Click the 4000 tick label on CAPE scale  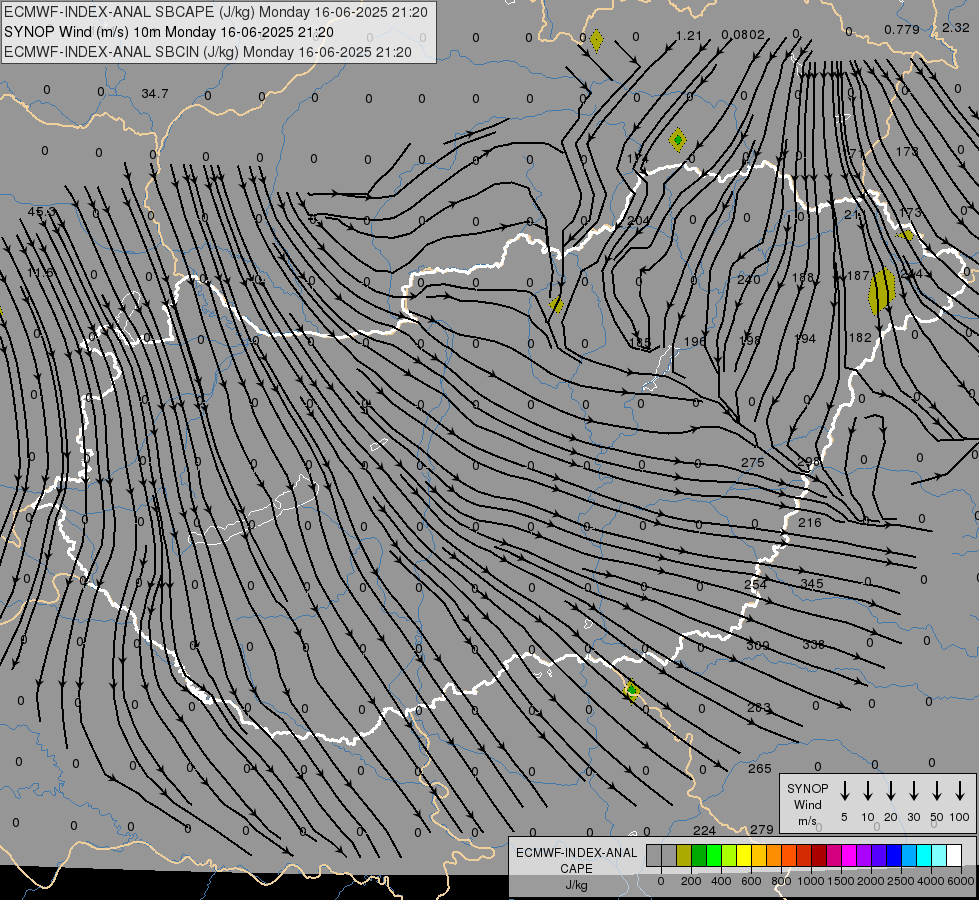[x=931, y=881]
